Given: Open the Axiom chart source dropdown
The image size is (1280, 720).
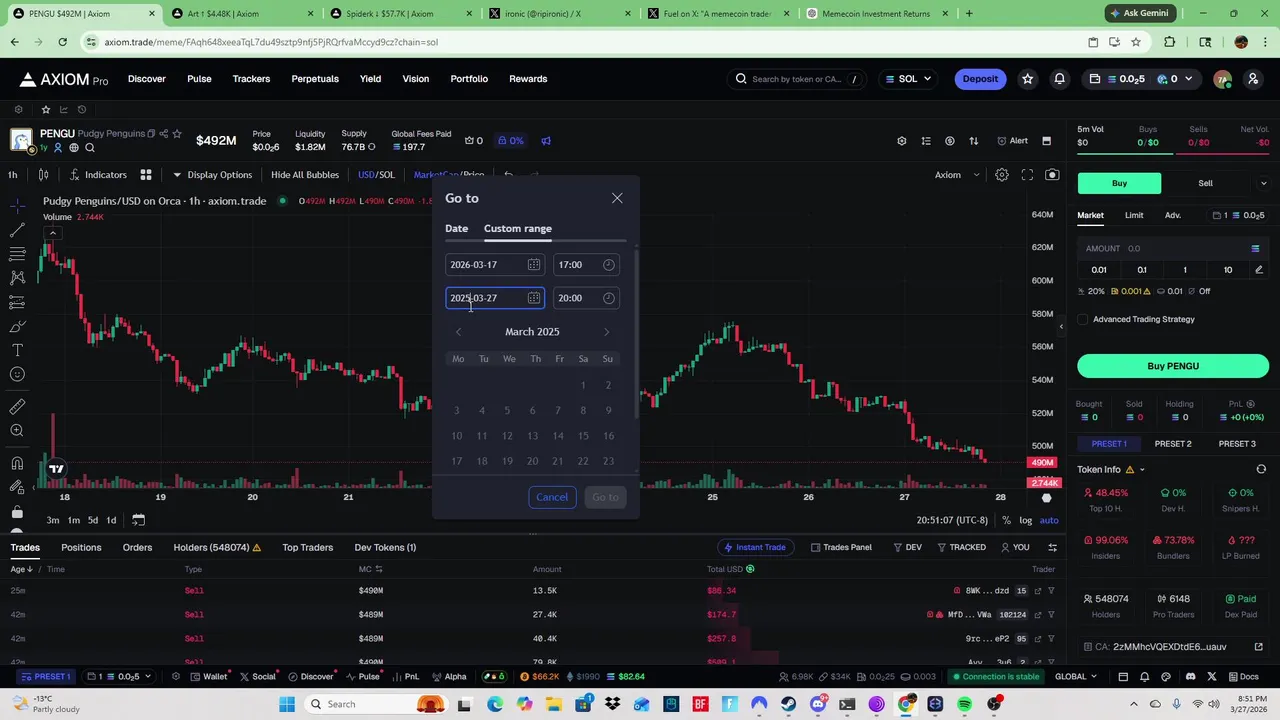Looking at the screenshot, I should coord(955,175).
